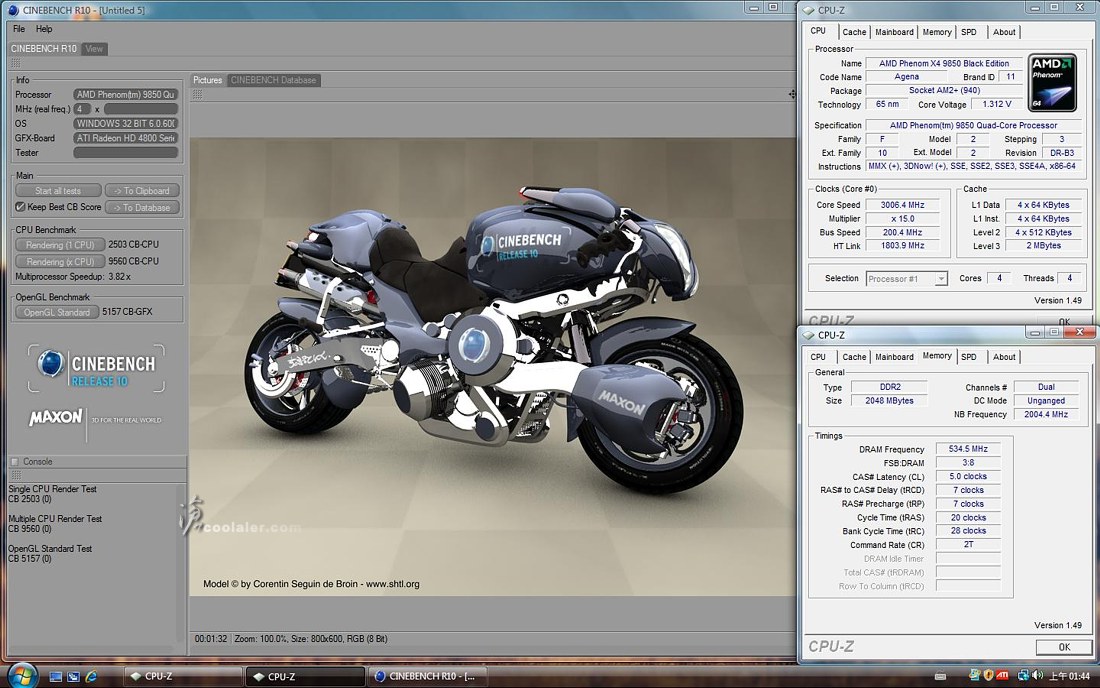Click the CINEBENCH Release 10 logo

click(x=96, y=368)
